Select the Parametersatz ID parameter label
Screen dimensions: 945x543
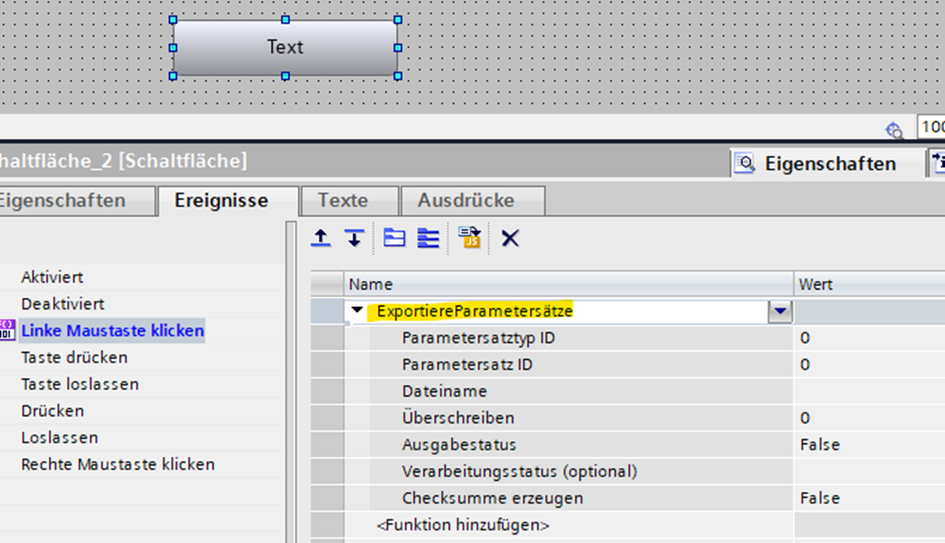tap(467, 365)
